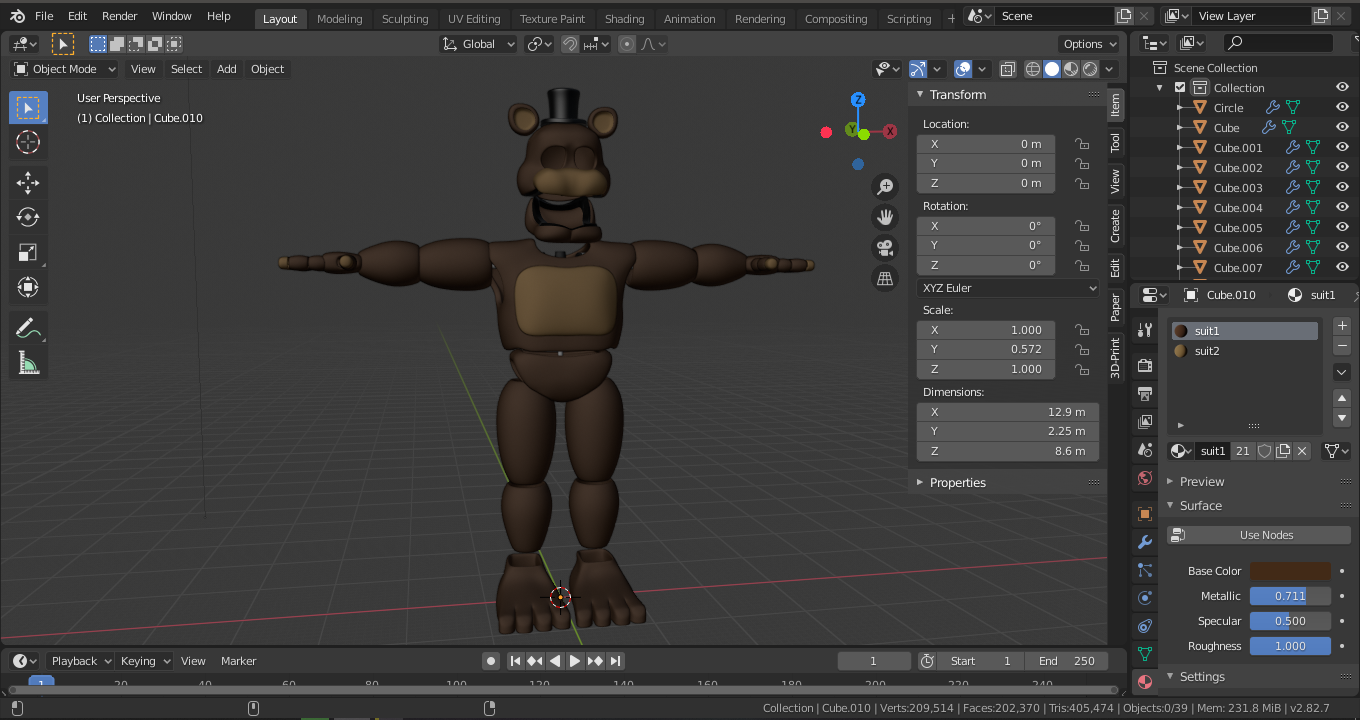Viewport: 1360px width, 720px height.
Task: Remove material slot with minus button
Action: [1342, 345]
